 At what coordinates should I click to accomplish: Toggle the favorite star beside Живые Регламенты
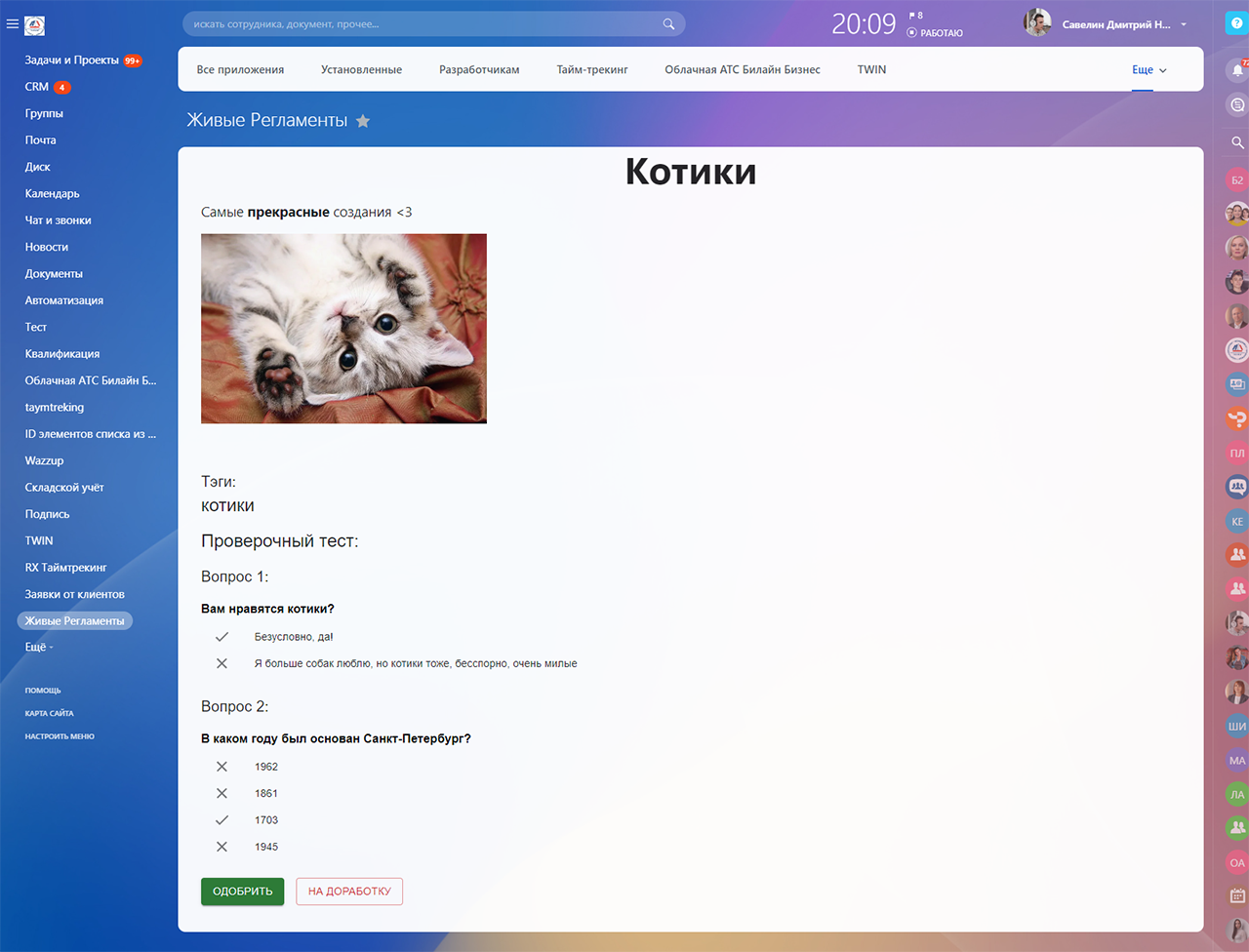coord(363,121)
